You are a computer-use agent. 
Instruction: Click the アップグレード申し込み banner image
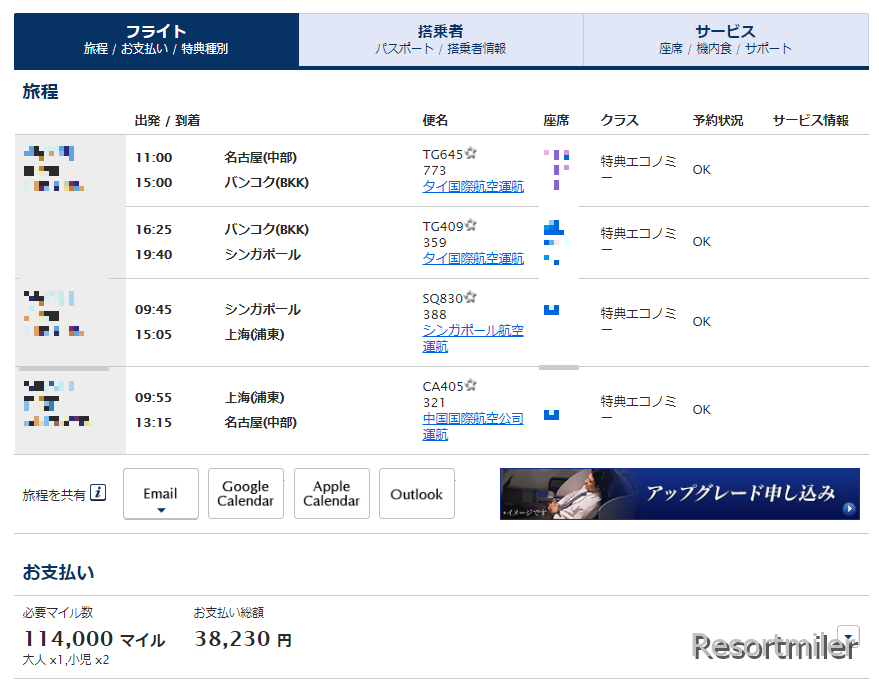(679, 494)
